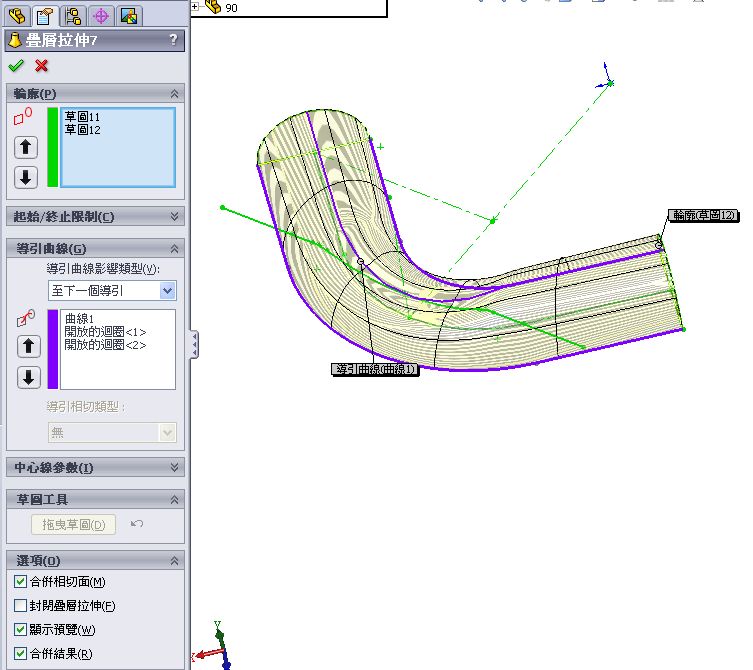
Task: Enable 封閉疊層拉伸(F) checkbox
Action: (20, 605)
